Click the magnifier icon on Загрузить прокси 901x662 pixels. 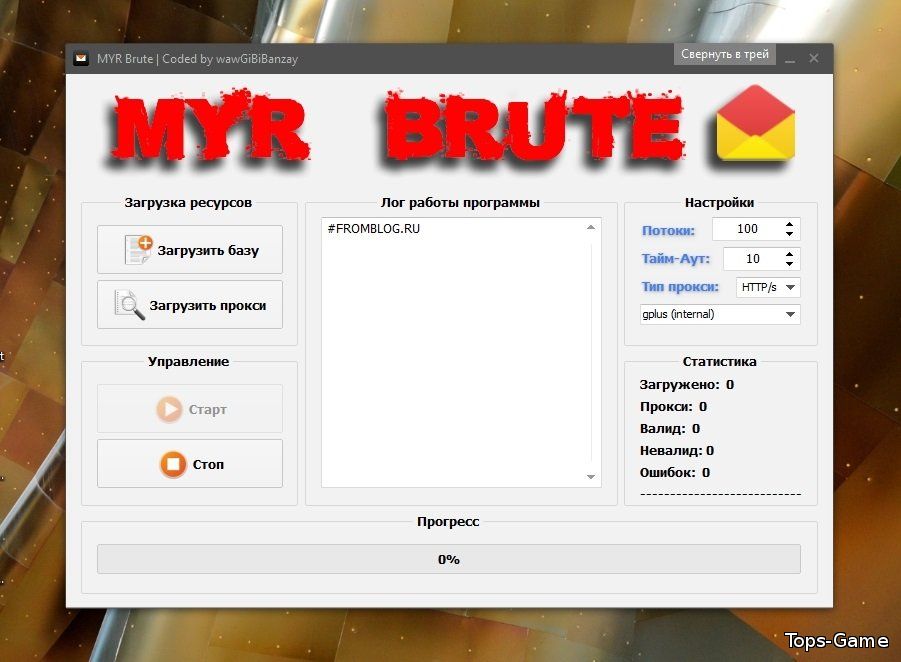pos(130,304)
